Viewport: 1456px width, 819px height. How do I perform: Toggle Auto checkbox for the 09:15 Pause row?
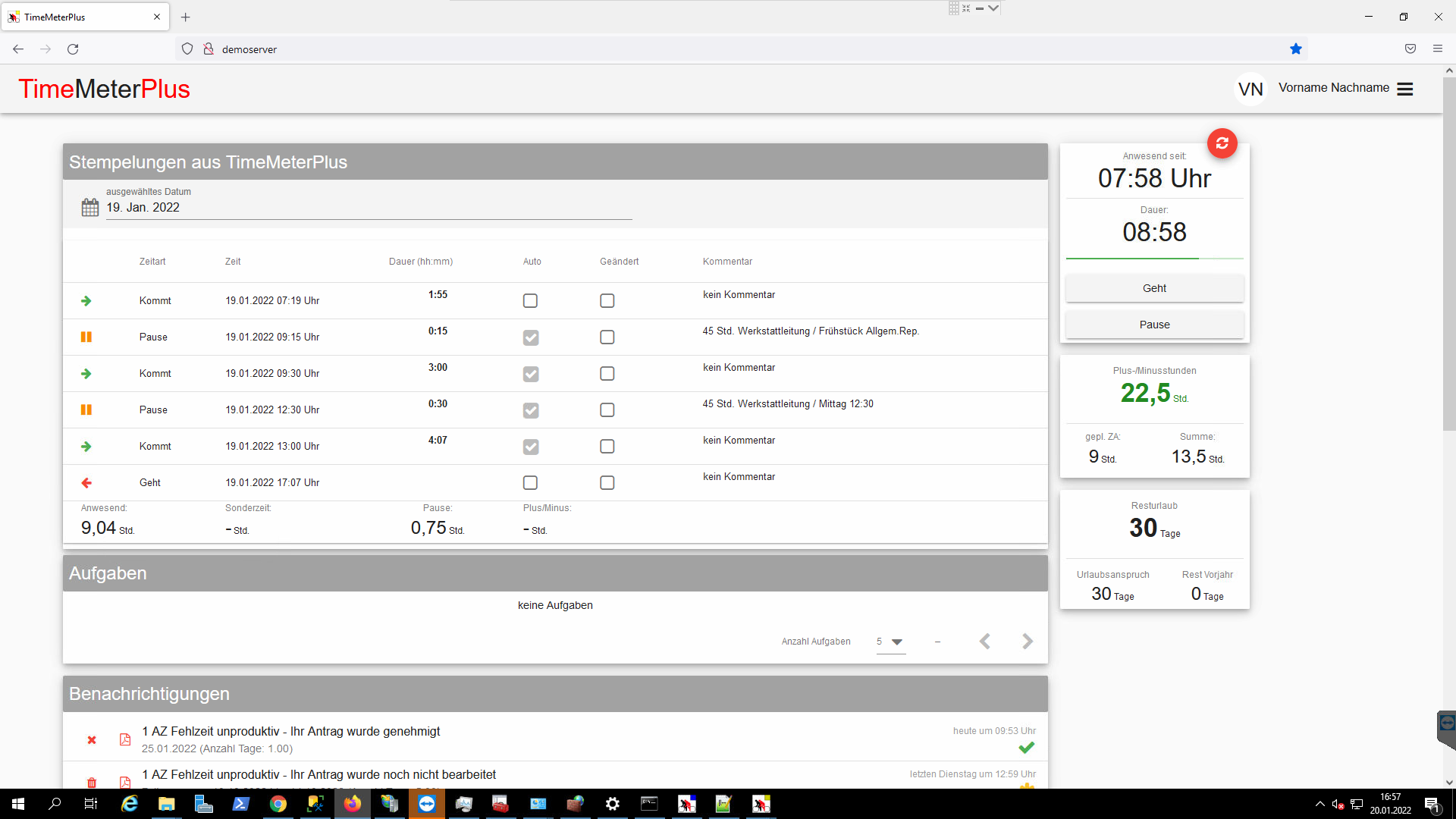click(x=531, y=337)
